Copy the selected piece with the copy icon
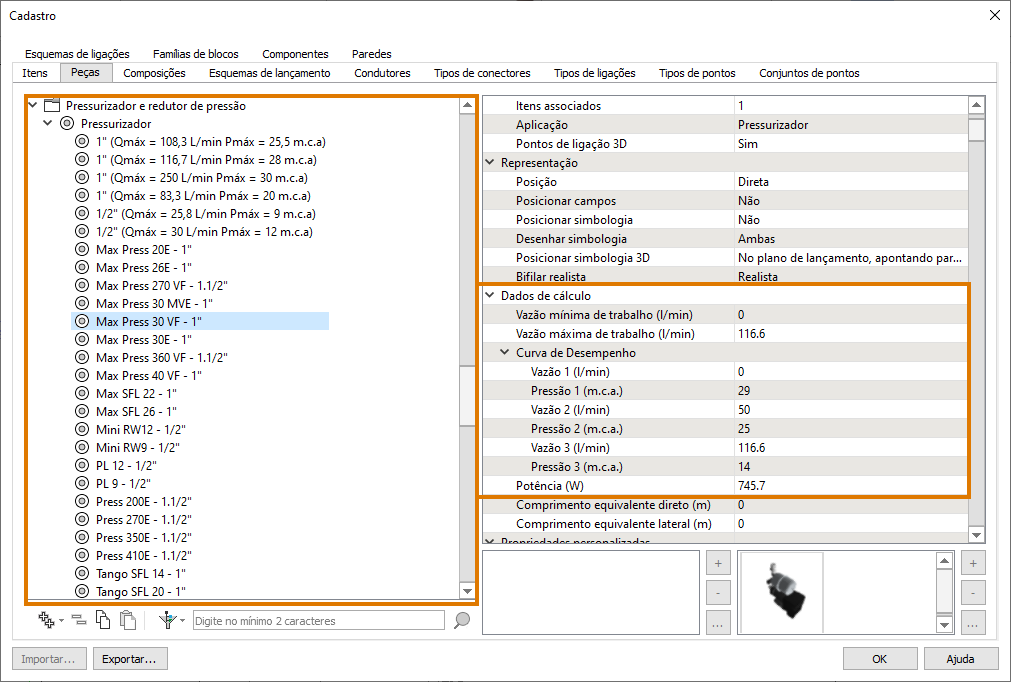 pos(103,619)
